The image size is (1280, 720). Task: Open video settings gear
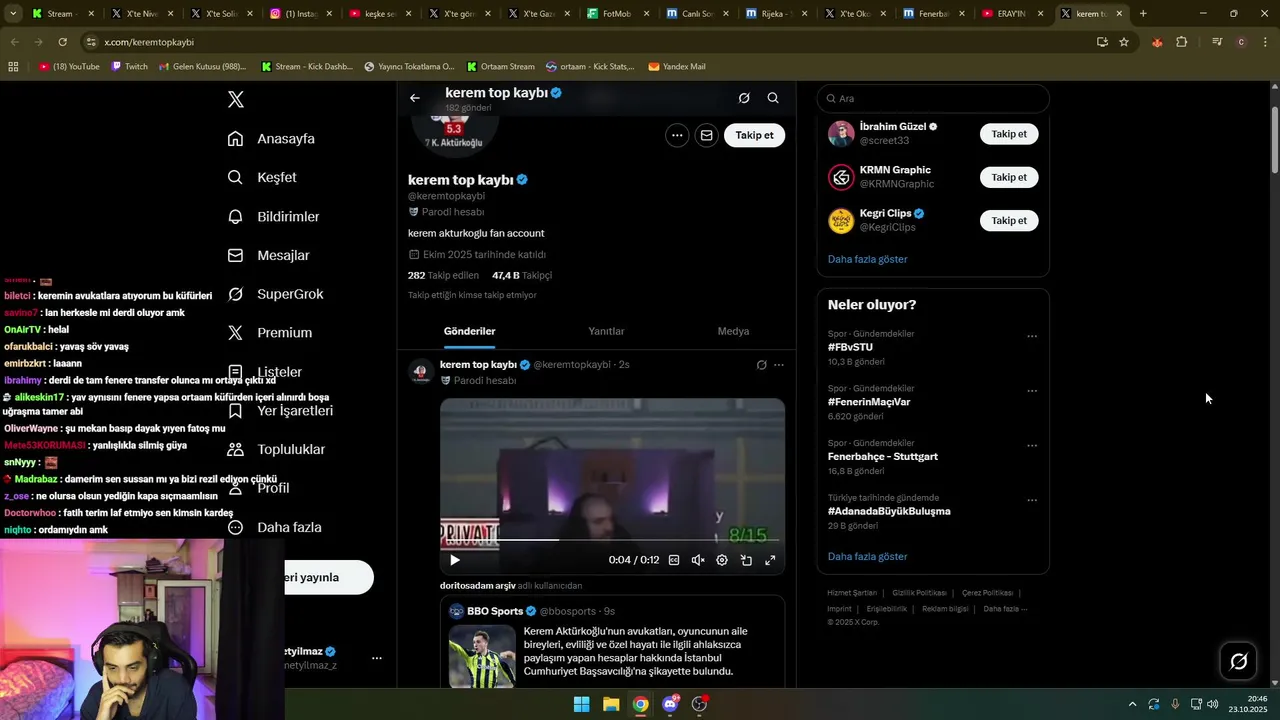click(x=722, y=560)
